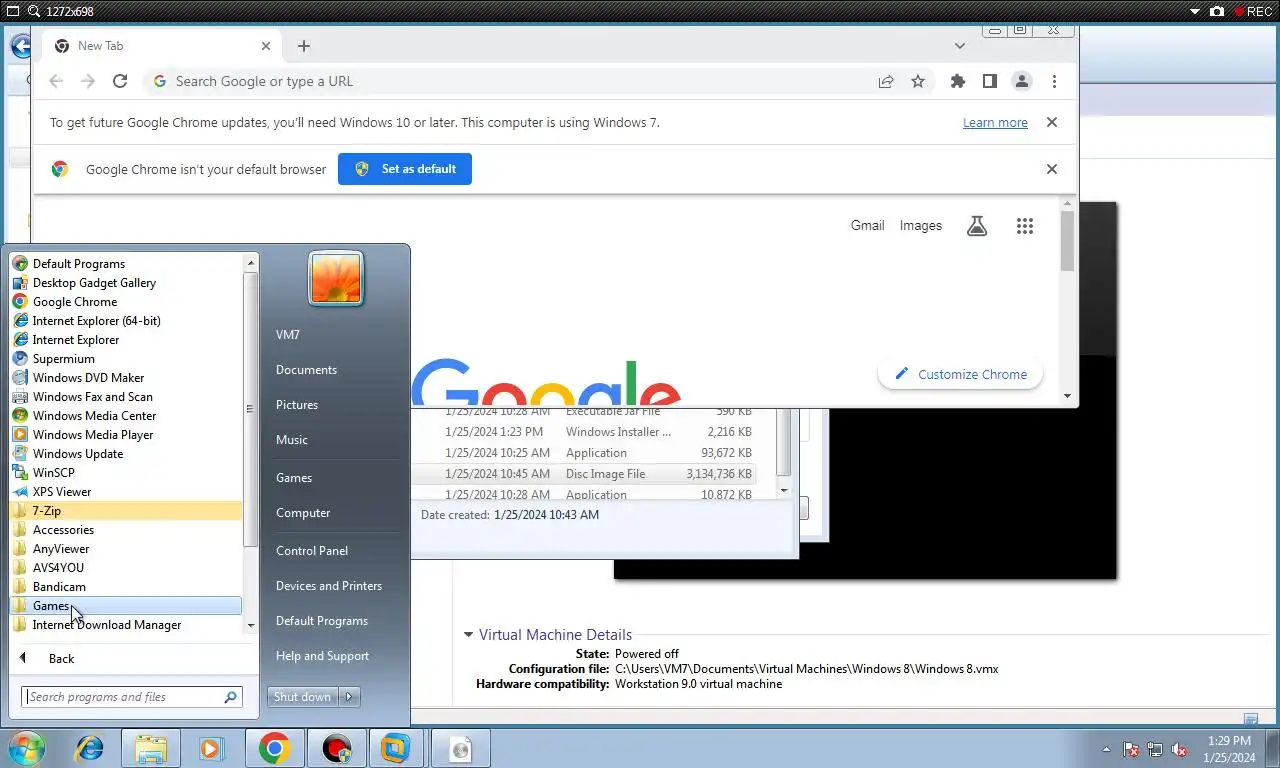
Task: Open Games in the Start menu right pane
Action: click(x=294, y=478)
